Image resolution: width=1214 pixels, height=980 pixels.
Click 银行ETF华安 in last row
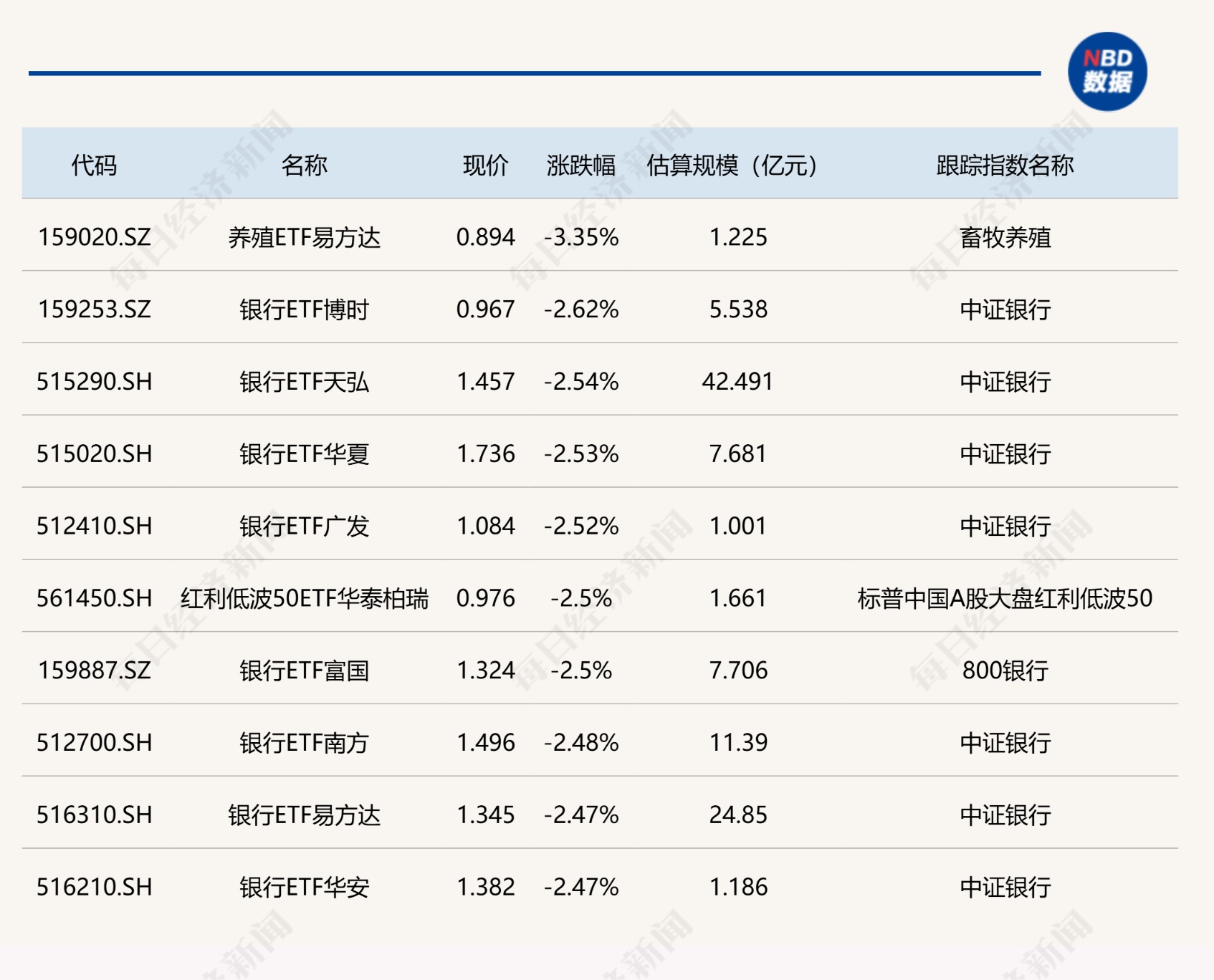tap(305, 888)
